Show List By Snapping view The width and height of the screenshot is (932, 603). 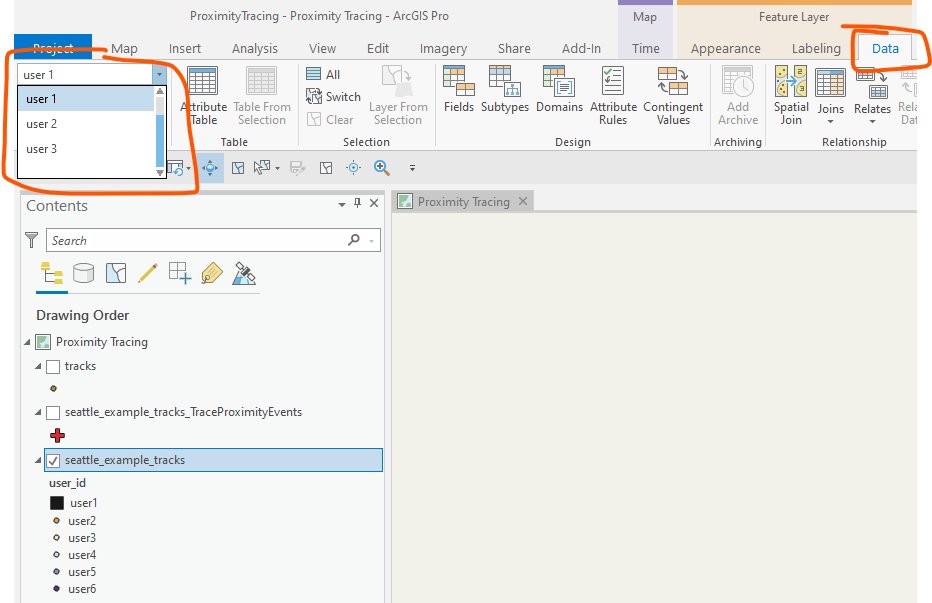(180, 274)
